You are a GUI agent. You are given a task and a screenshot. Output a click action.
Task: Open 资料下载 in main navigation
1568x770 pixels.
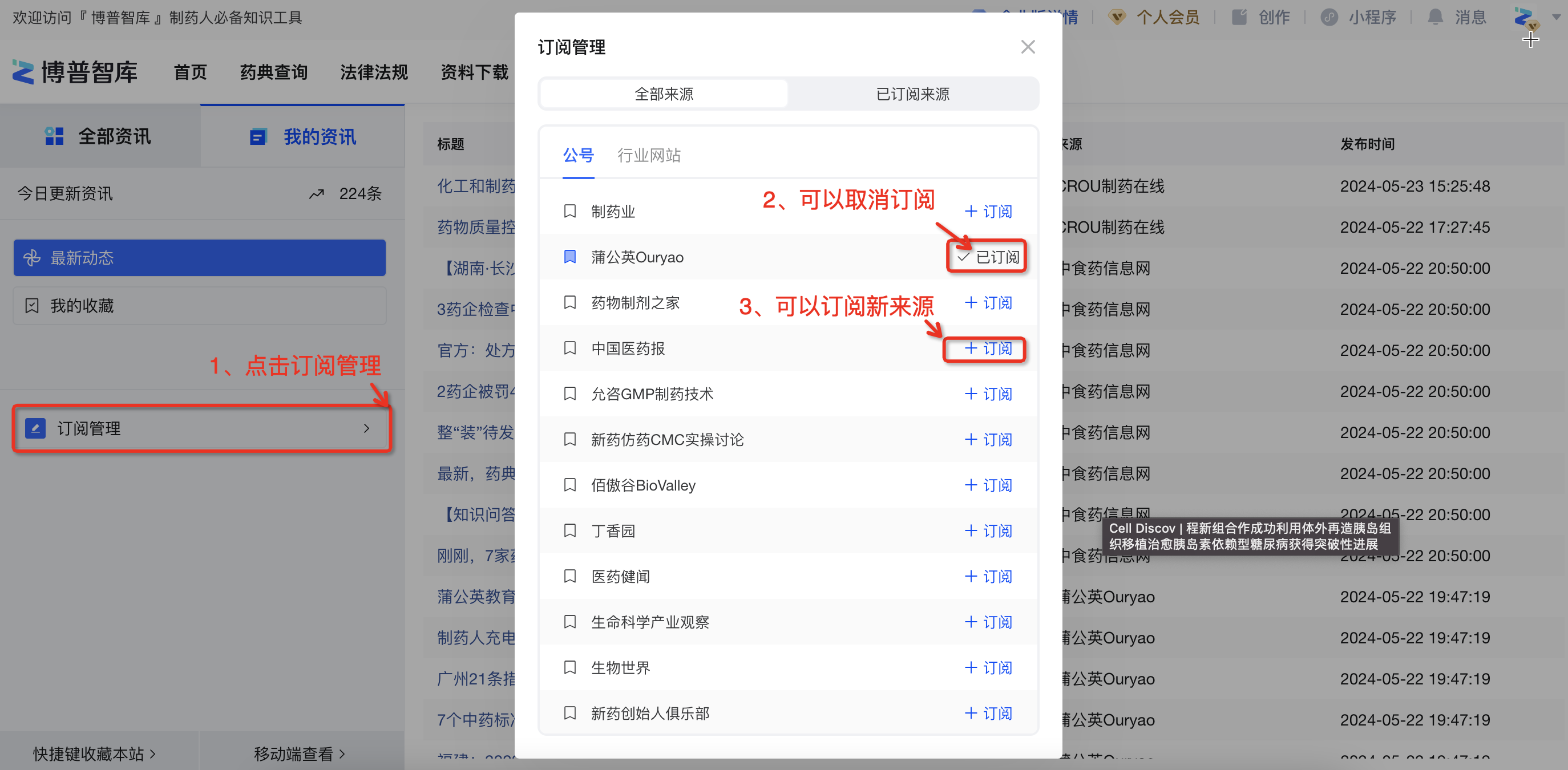[x=474, y=72]
